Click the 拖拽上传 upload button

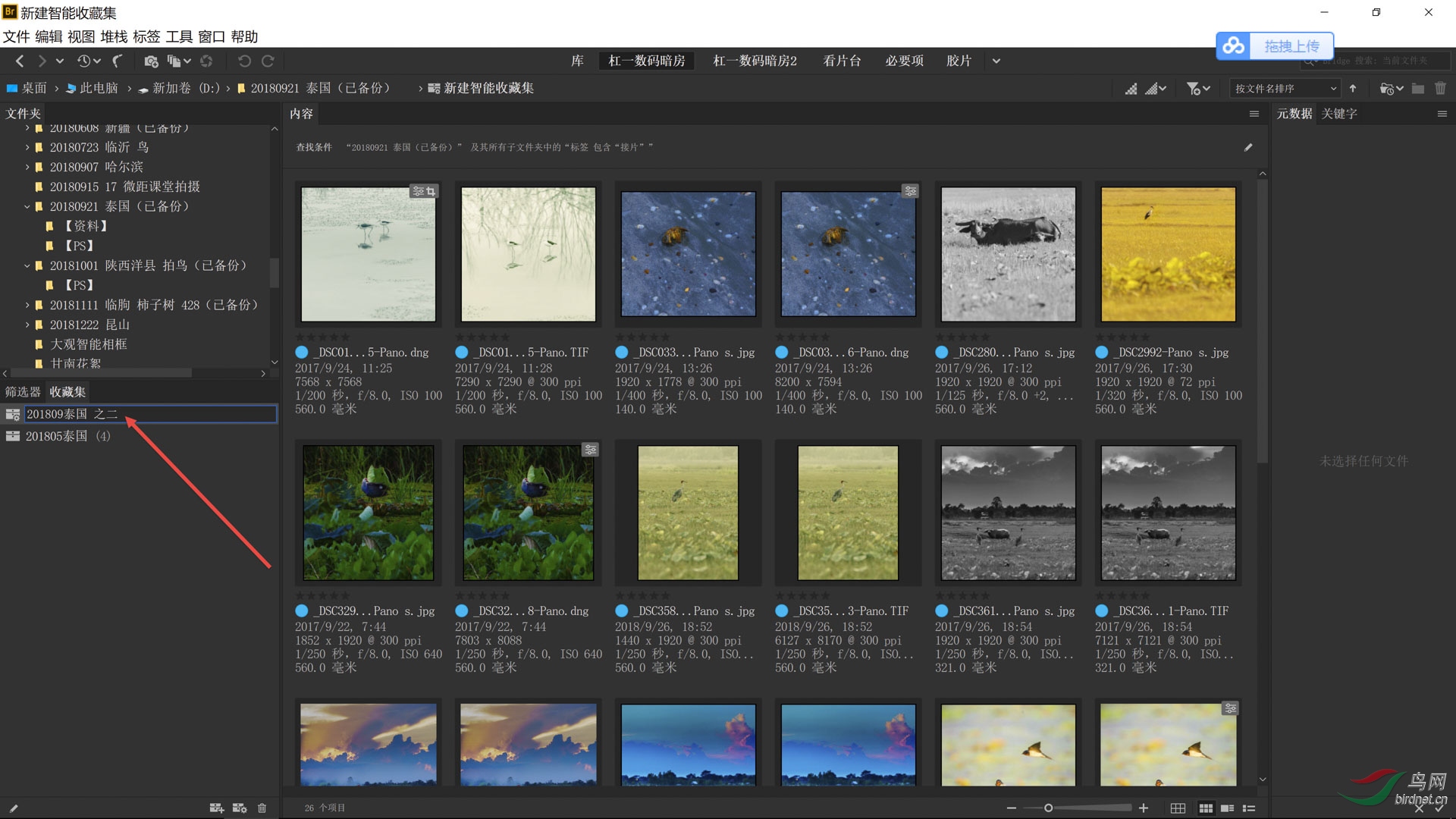pyautogui.click(x=1291, y=46)
